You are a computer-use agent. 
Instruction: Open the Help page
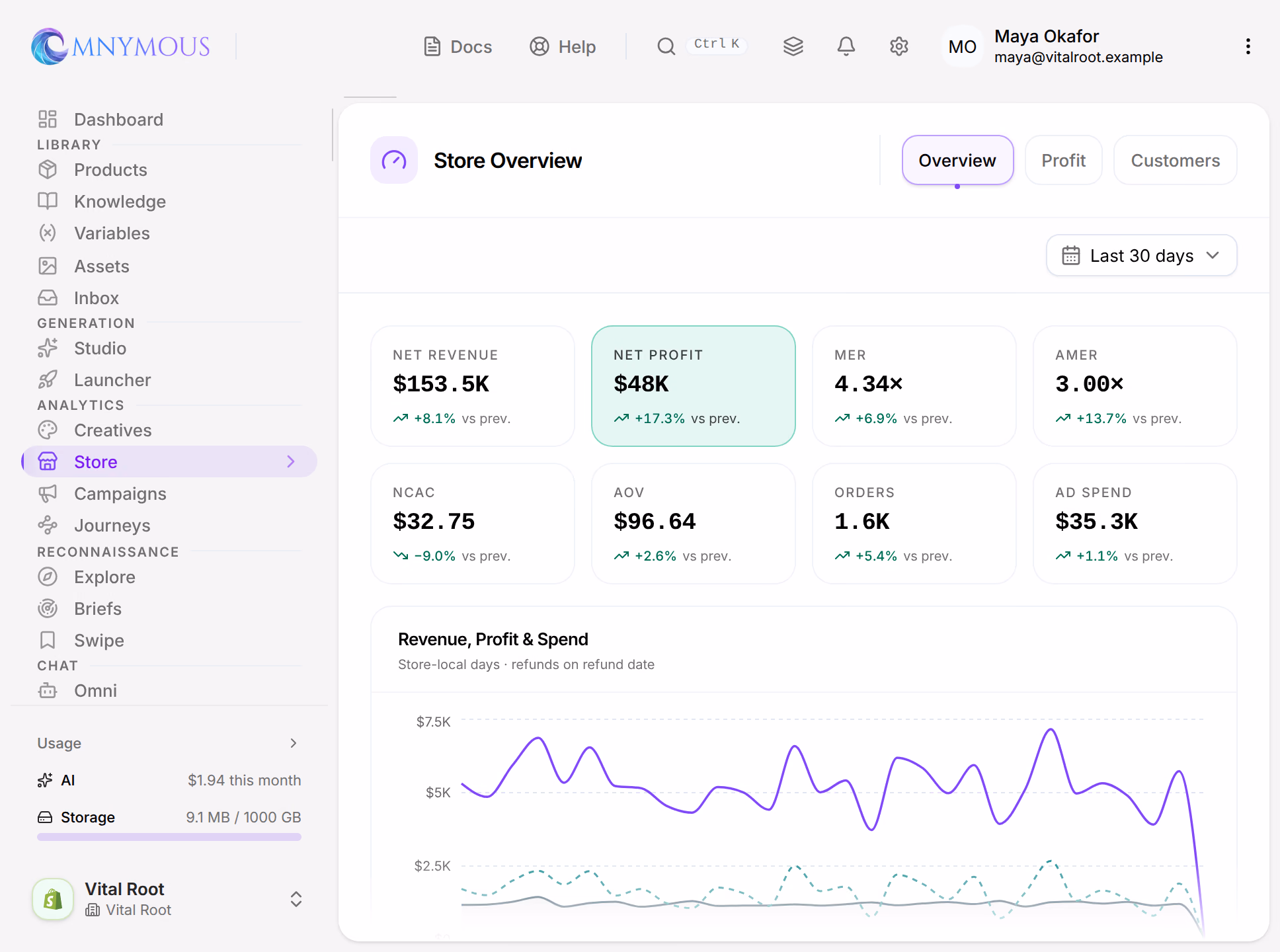(563, 47)
